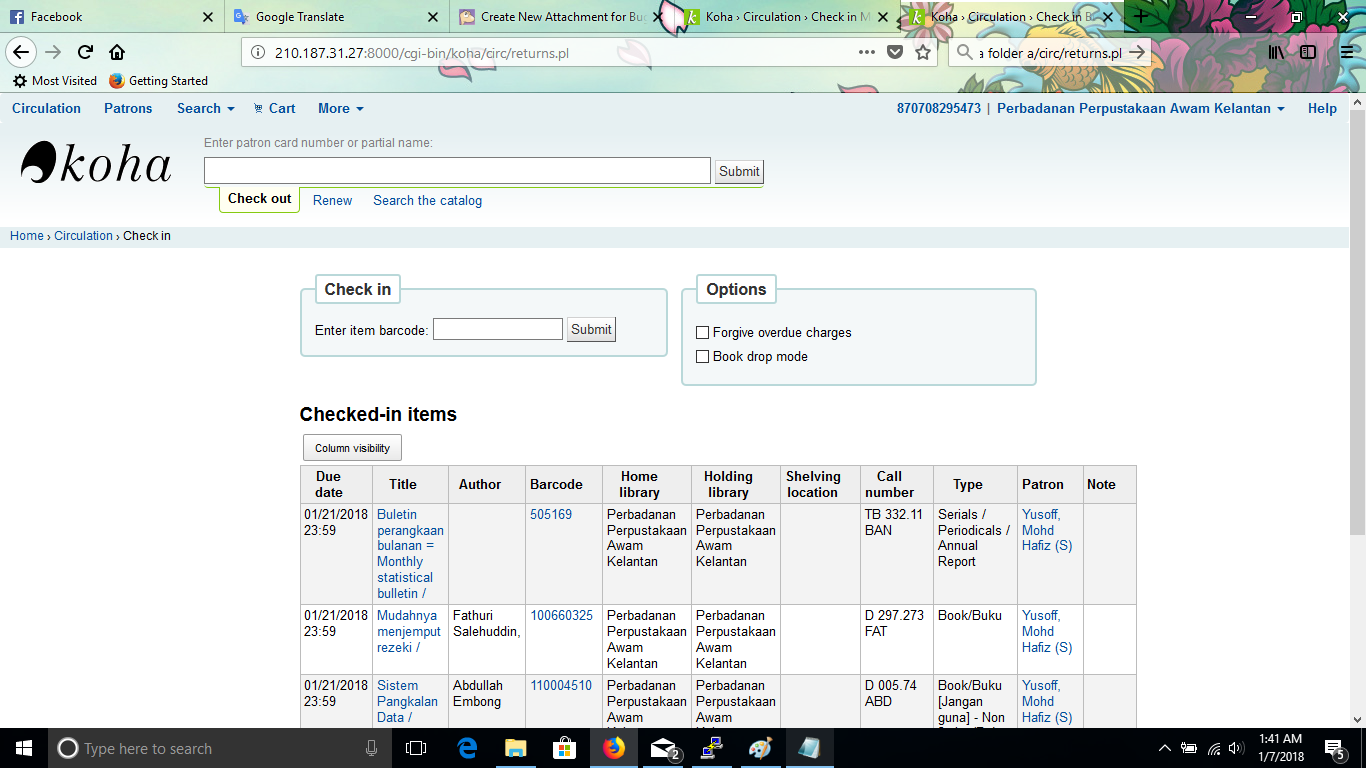Expand the More dropdown menu
Image resolution: width=1366 pixels, height=768 pixels.
click(x=340, y=108)
